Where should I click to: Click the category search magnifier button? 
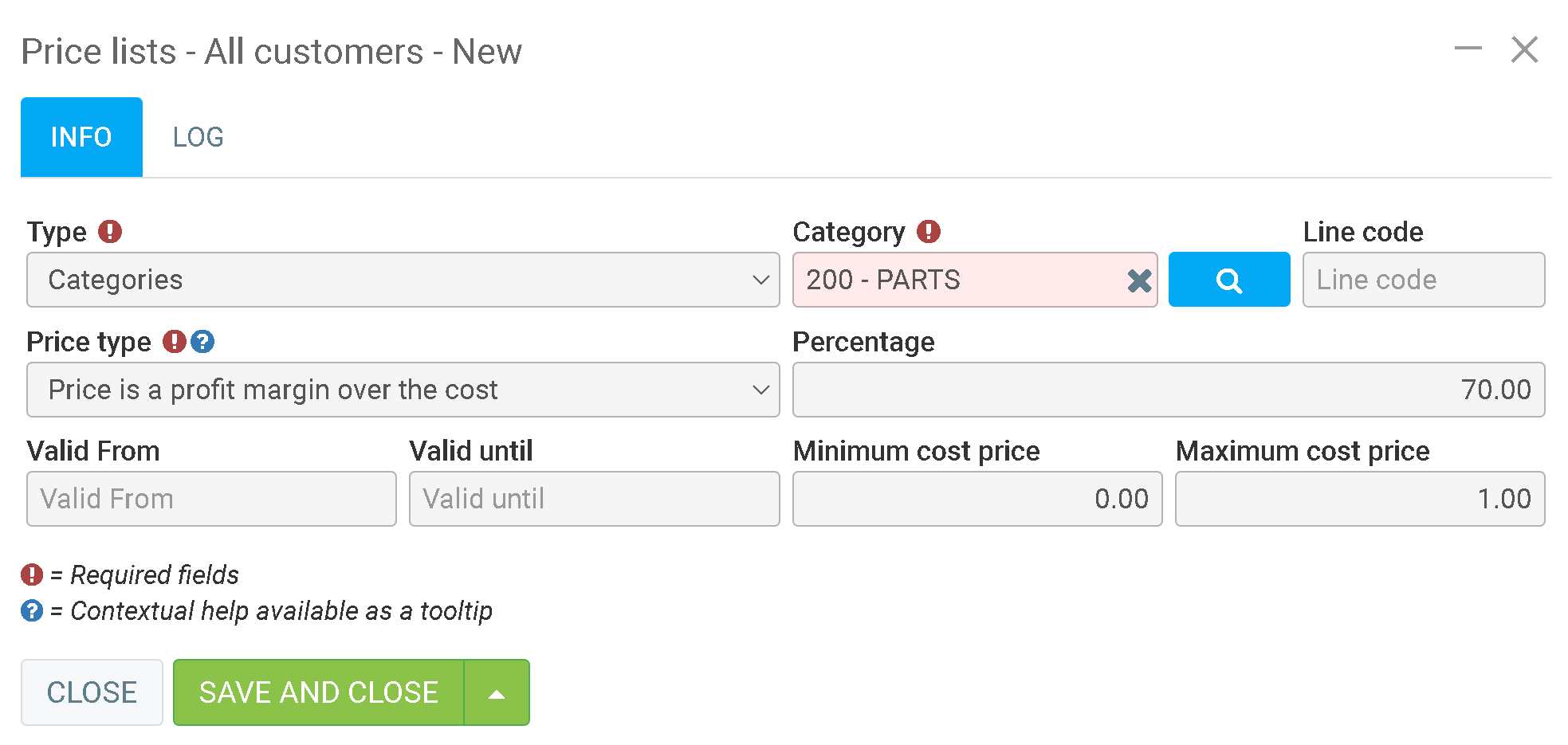[x=1228, y=280]
